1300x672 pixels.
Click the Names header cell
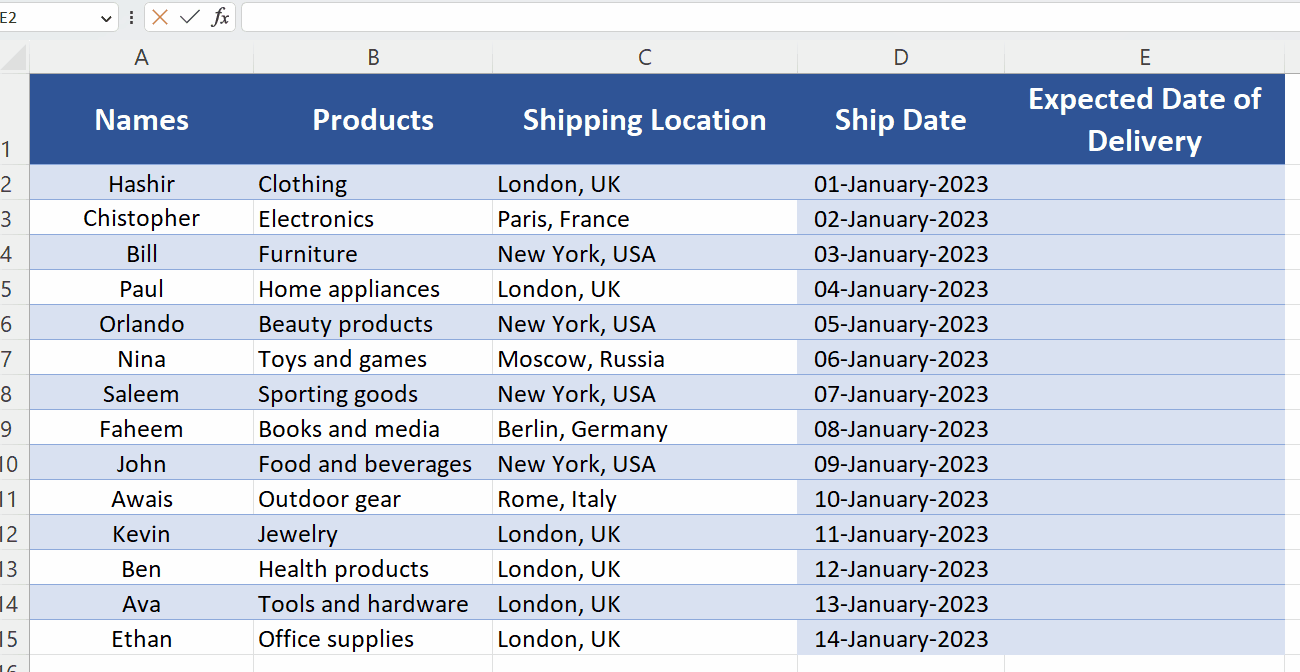[141, 119]
